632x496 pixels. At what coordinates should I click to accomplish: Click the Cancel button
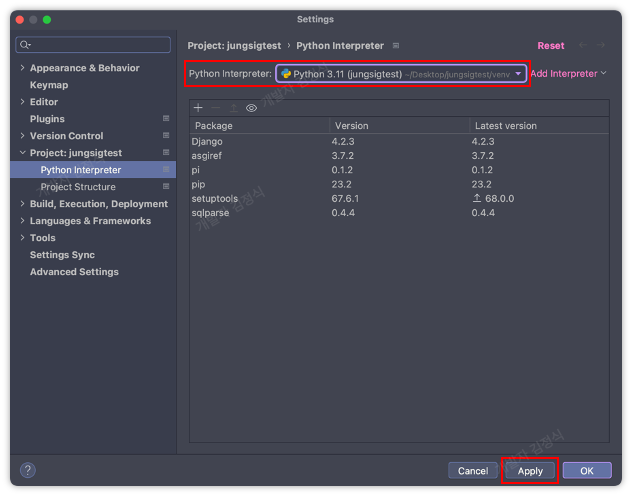[473, 471]
